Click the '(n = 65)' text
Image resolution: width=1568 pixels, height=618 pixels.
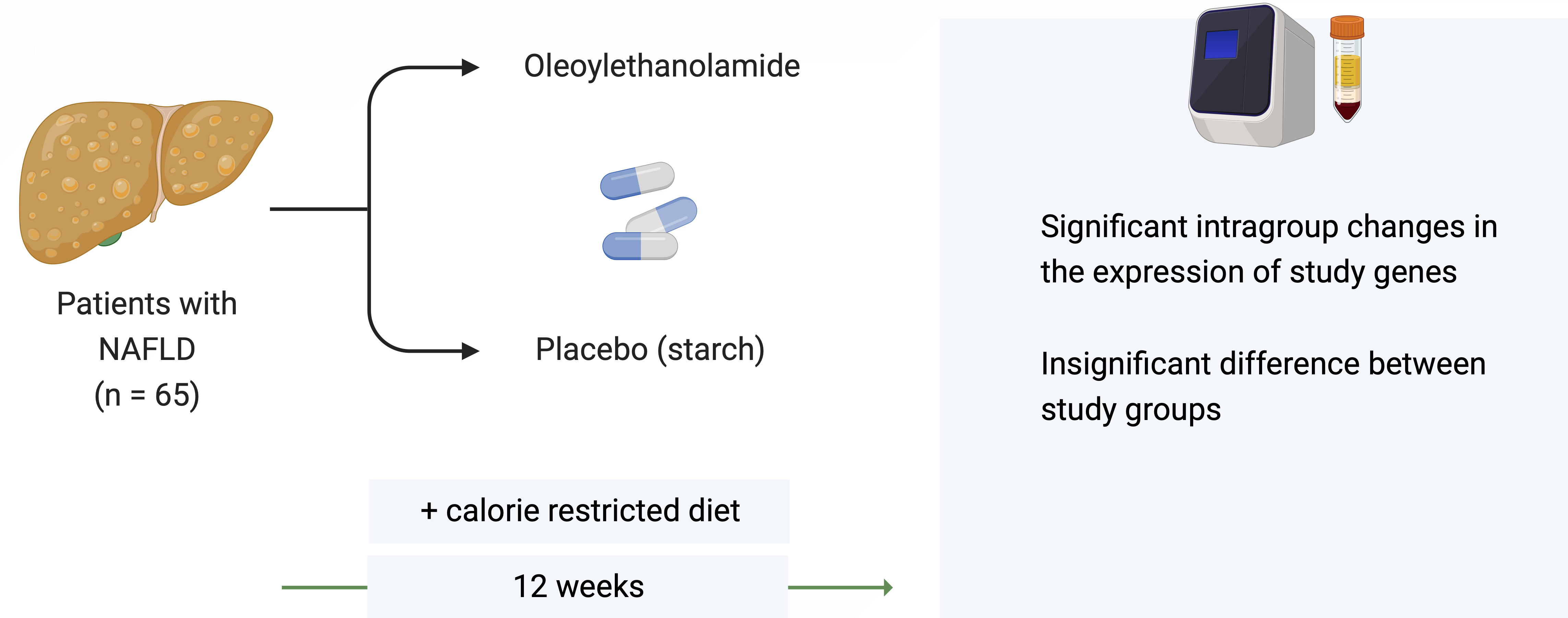[x=147, y=395]
